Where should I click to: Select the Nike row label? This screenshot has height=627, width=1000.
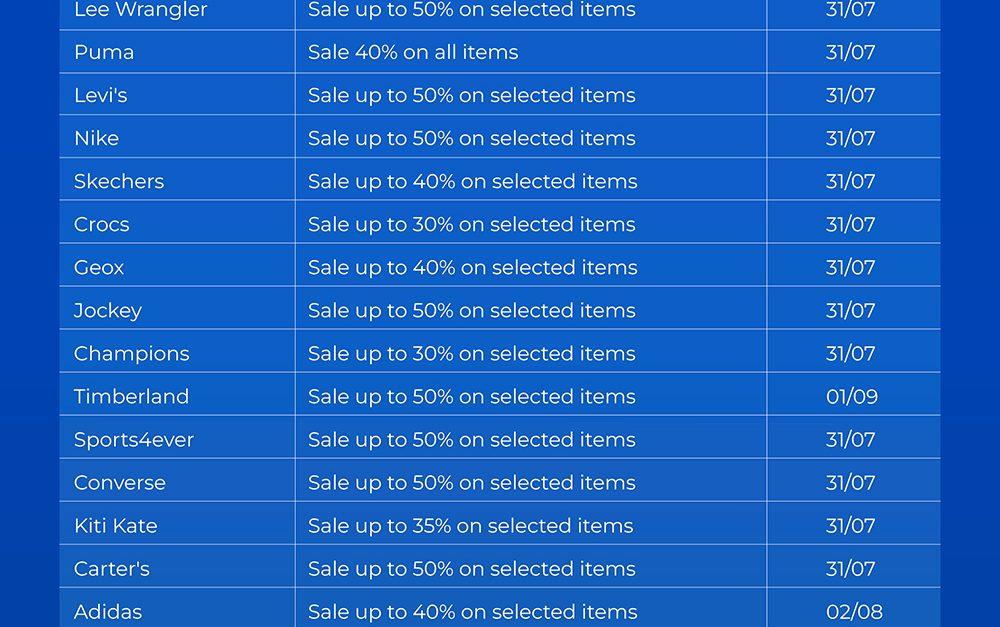coord(96,138)
